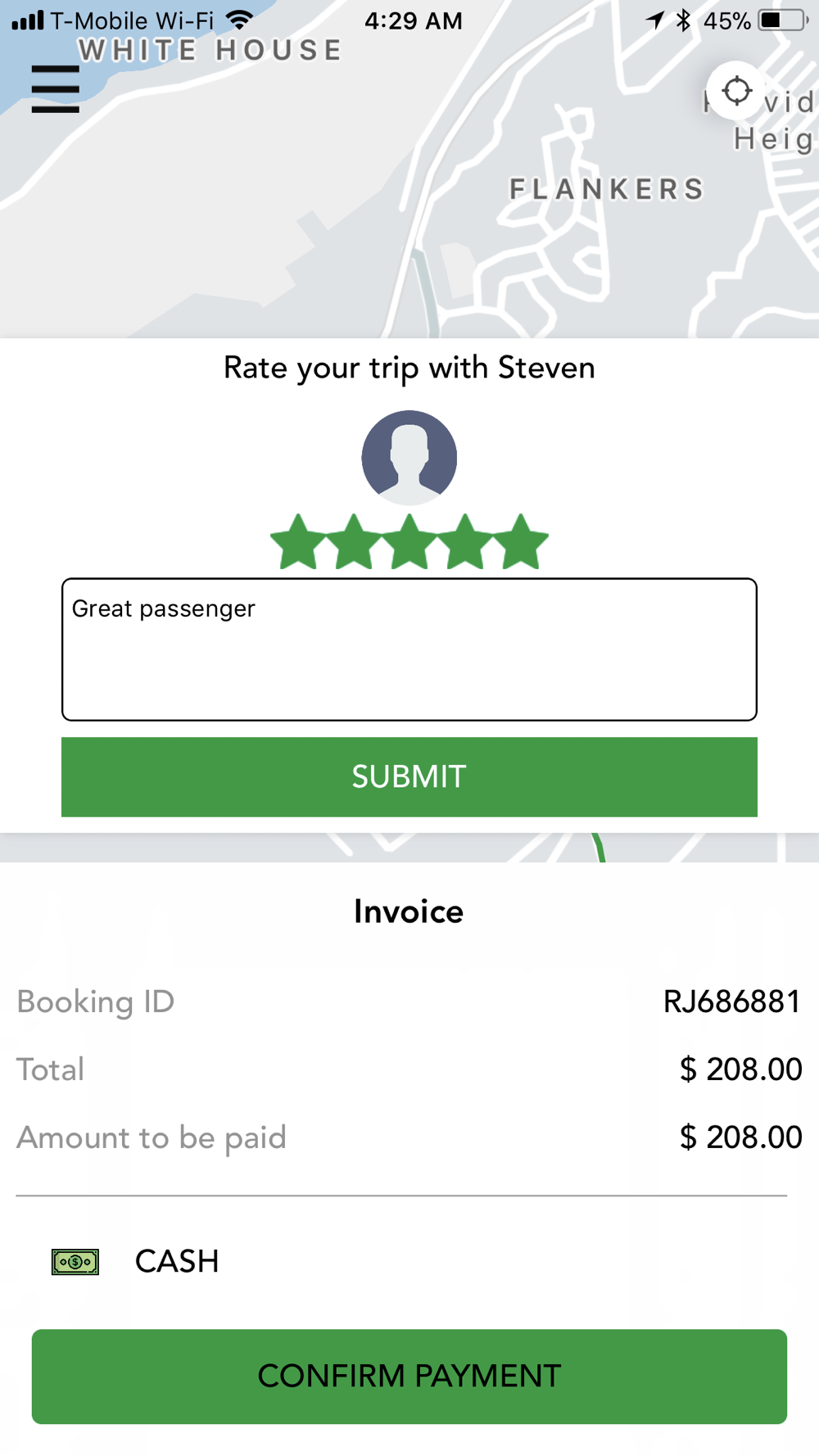Screen dimensions: 819x1456
Task: Tap the battery indicator in status bar
Action: [x=782, y=20]
